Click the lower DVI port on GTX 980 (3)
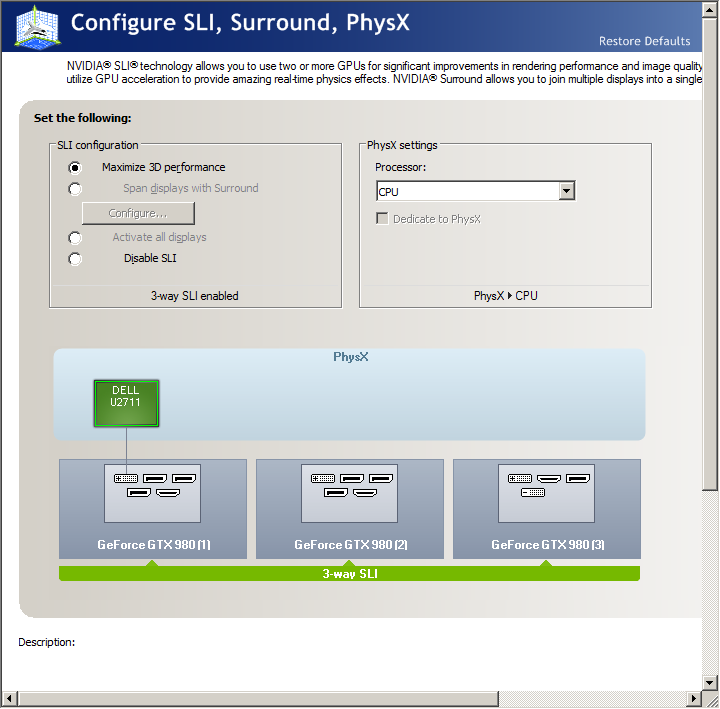720x709 pixels. click(x=533, y=493)
